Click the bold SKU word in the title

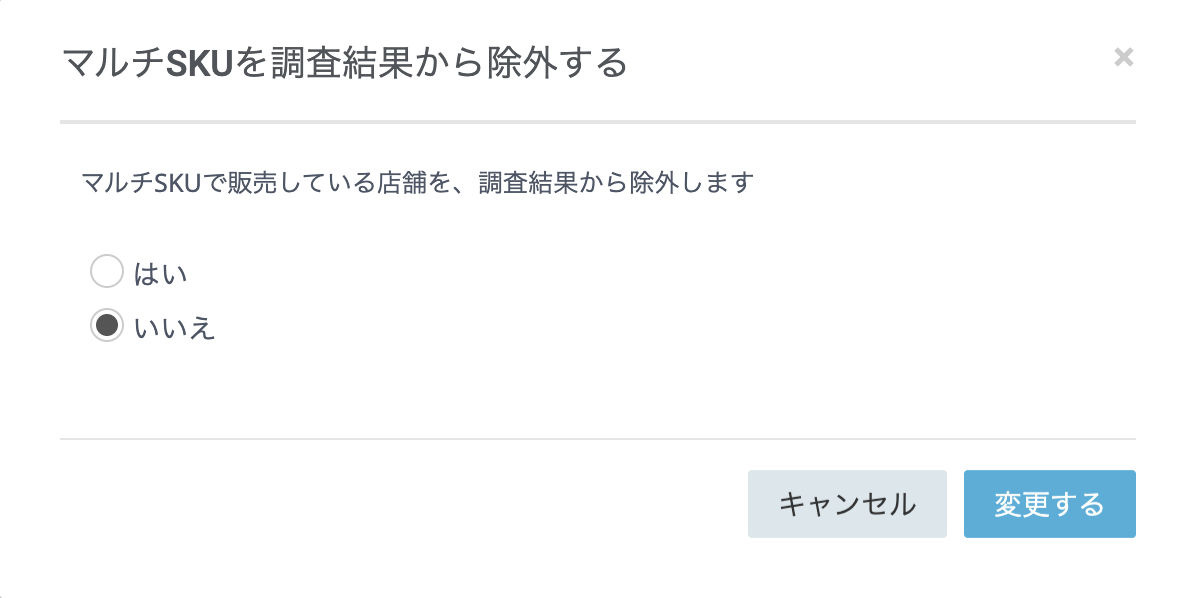pos(198,64)
